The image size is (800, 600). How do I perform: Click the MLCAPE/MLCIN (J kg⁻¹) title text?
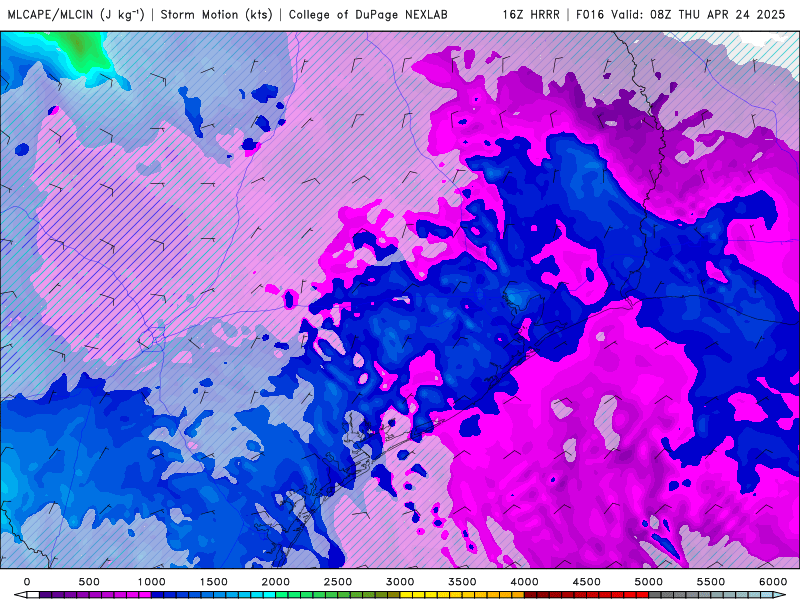[x=76, y=14]
